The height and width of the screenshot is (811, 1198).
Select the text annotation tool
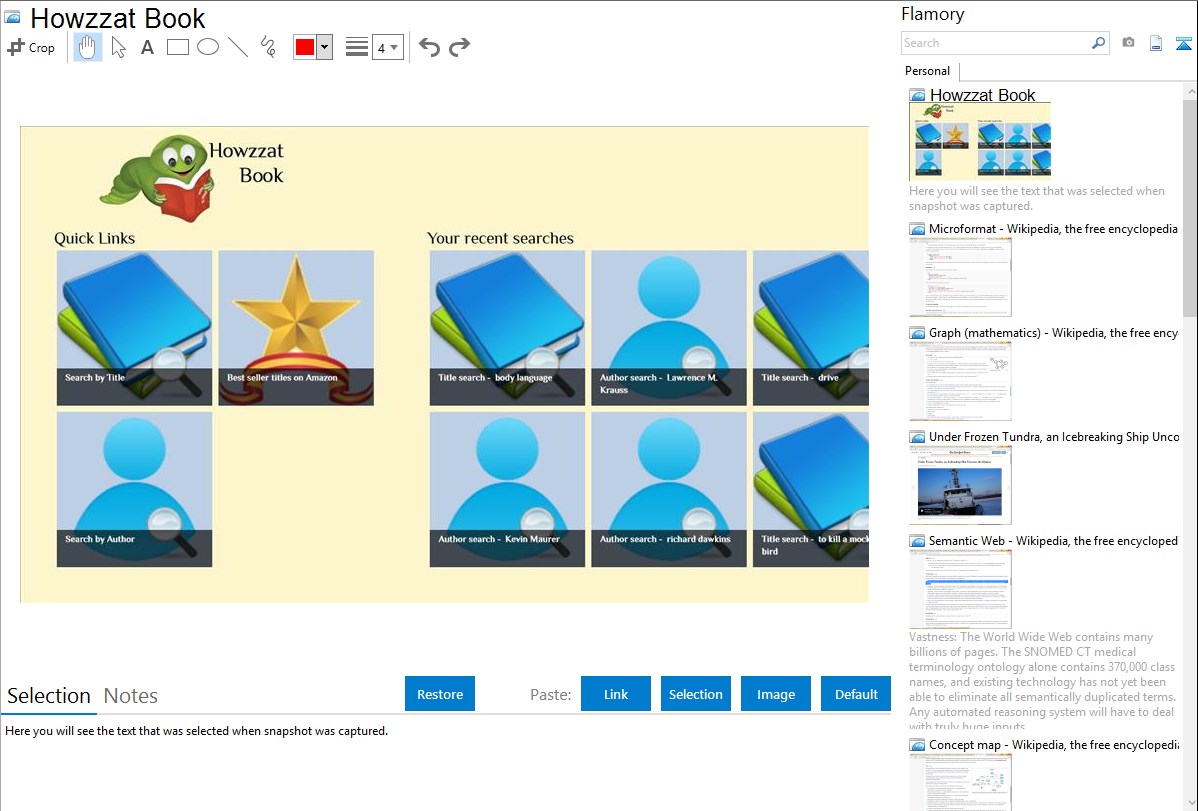coord(147,47)
